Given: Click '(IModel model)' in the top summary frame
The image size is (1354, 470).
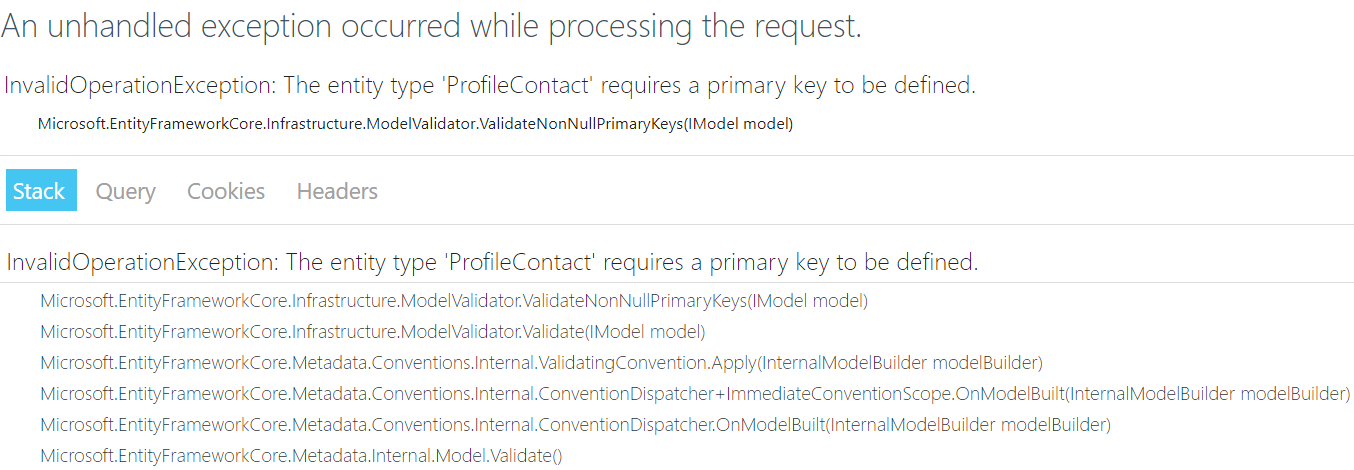Looking at the screenshot, I should [736, 124].
